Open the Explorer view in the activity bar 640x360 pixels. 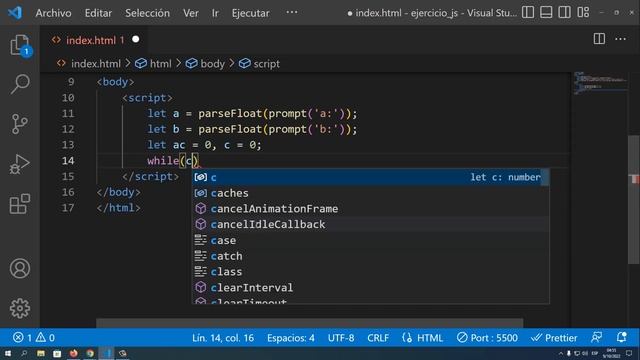tap(20, 44)
